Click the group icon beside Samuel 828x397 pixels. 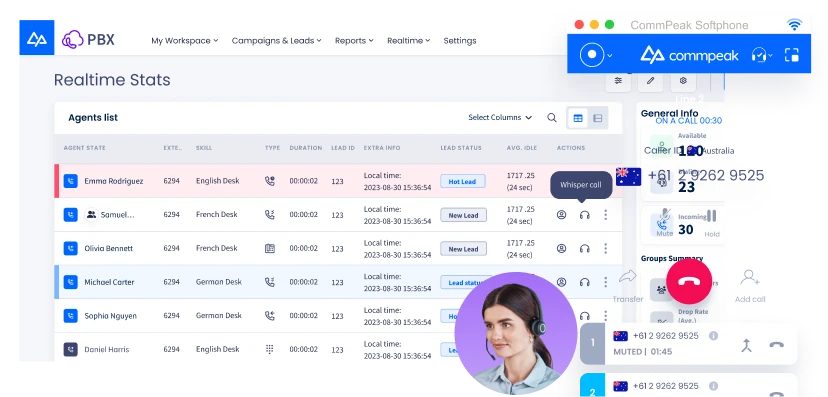point(91,215)
